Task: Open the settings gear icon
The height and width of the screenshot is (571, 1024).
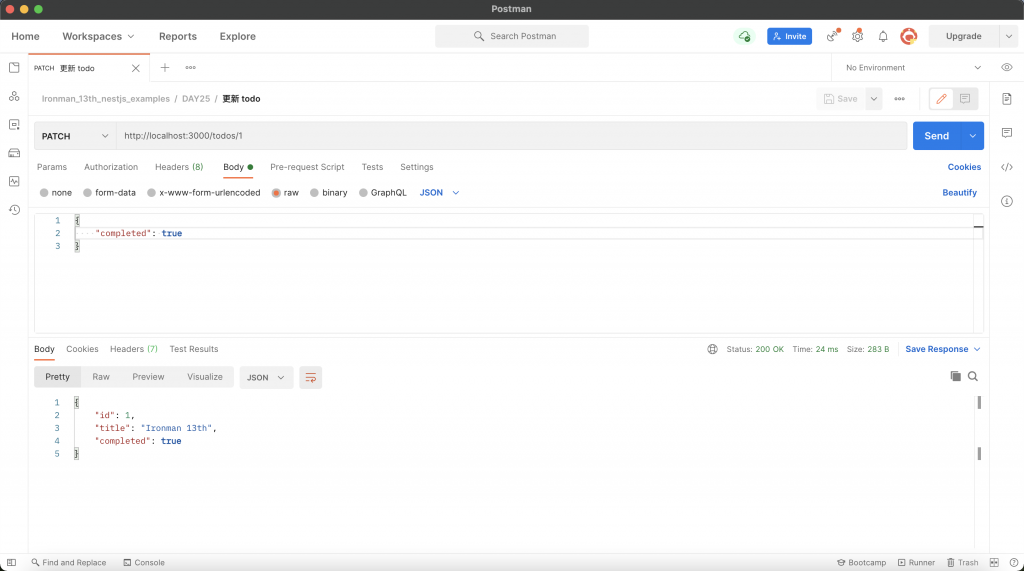Action: [x=857, y=36]
